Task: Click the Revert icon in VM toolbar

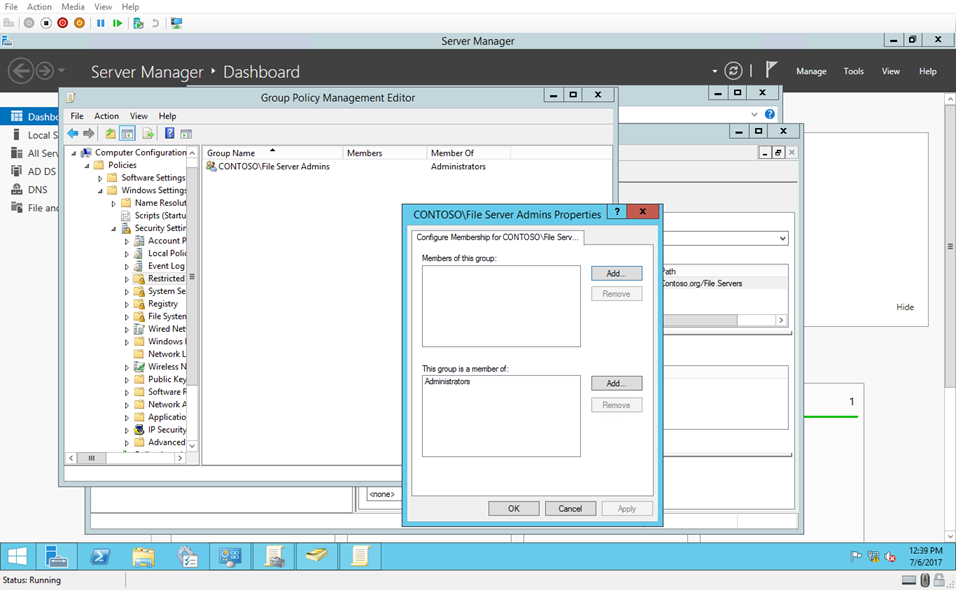Action: point(155,23)
